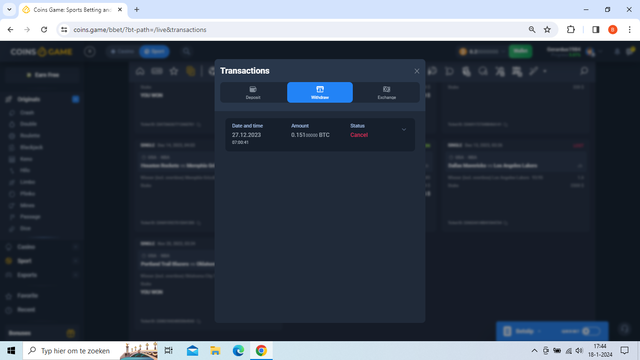The width and height of the screenshot is (640, 360).
Task: Open the tab search dropdown arrow
Action: 9,9
